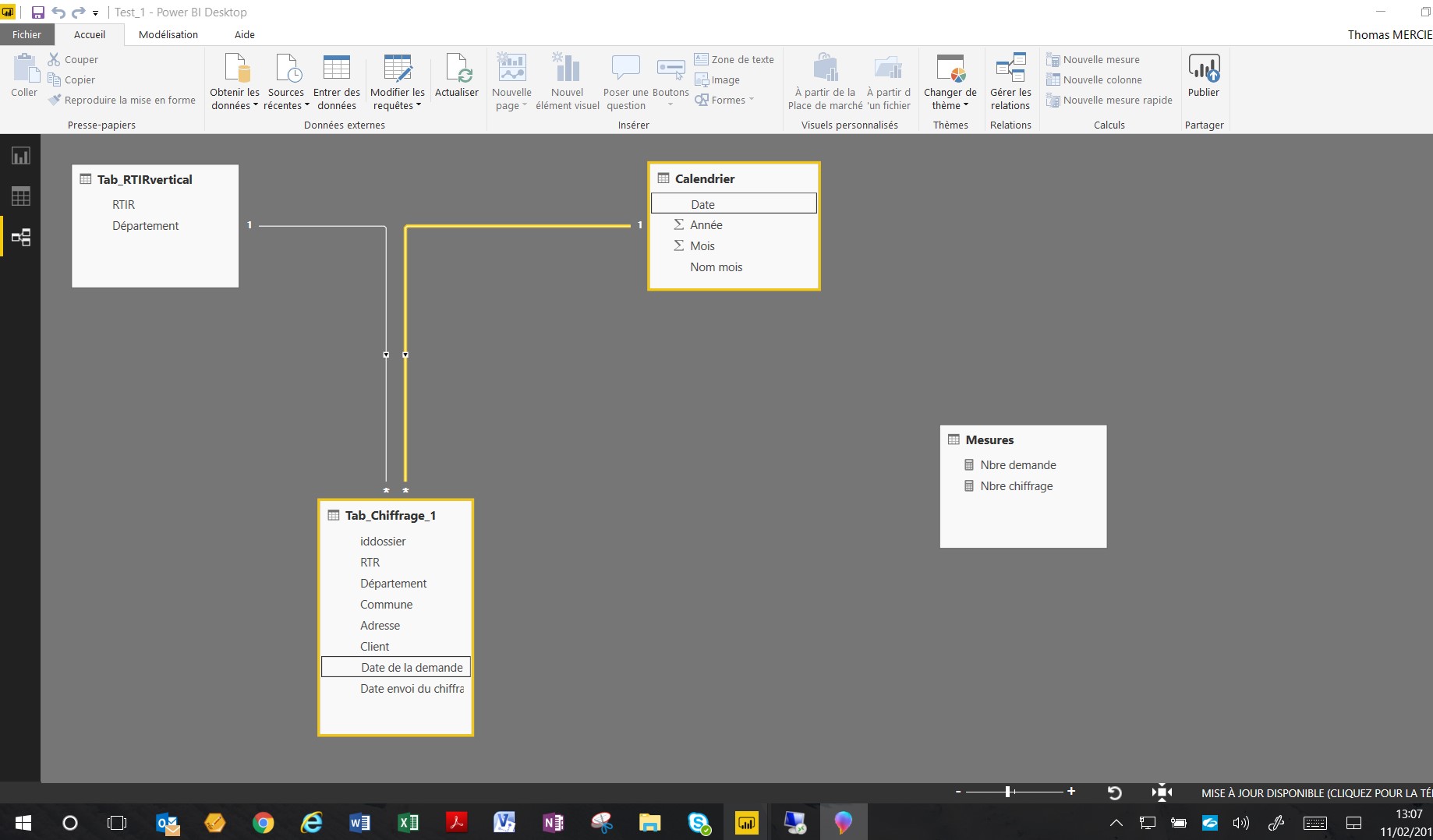1433x840 pixels.
Task: Select Nbre demande measure in Mesures
Action: pos(1017,464)
